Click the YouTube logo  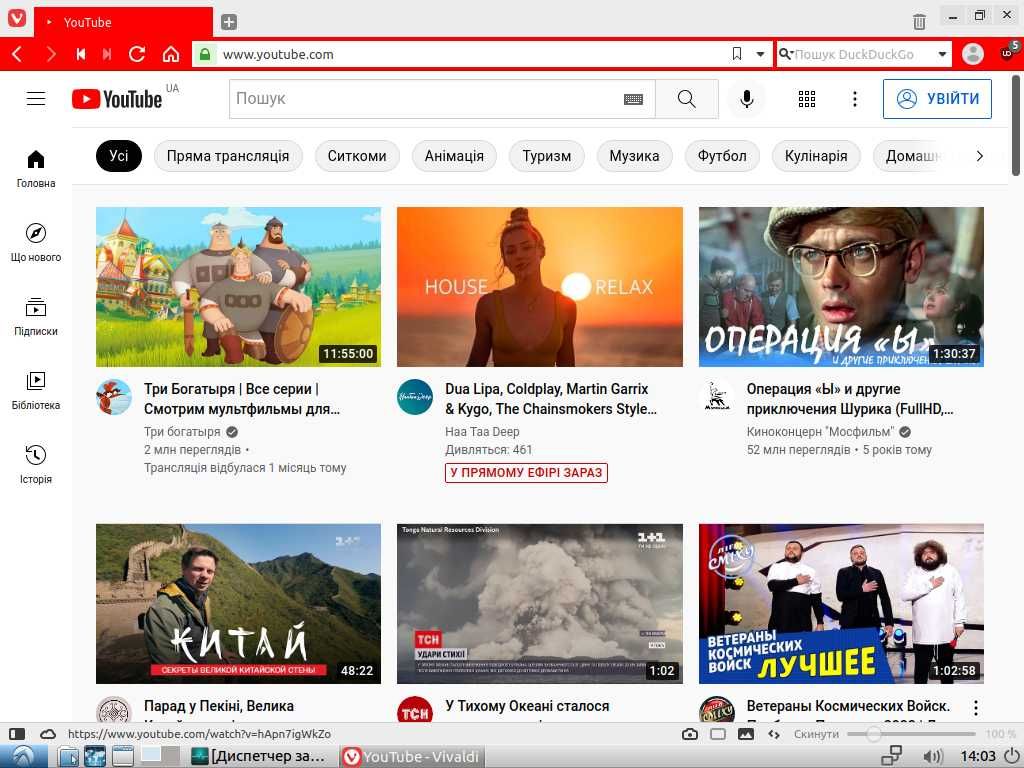(x=117, y=99)
